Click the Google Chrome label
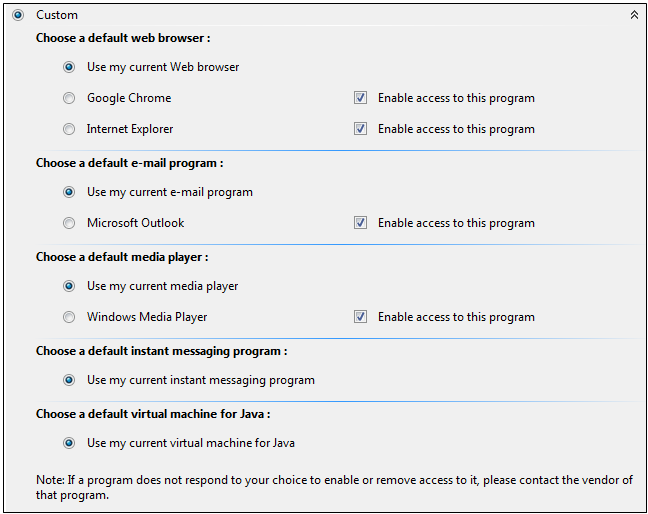The height and width of the screenshot is (514, 648). [x=129, y=98]
